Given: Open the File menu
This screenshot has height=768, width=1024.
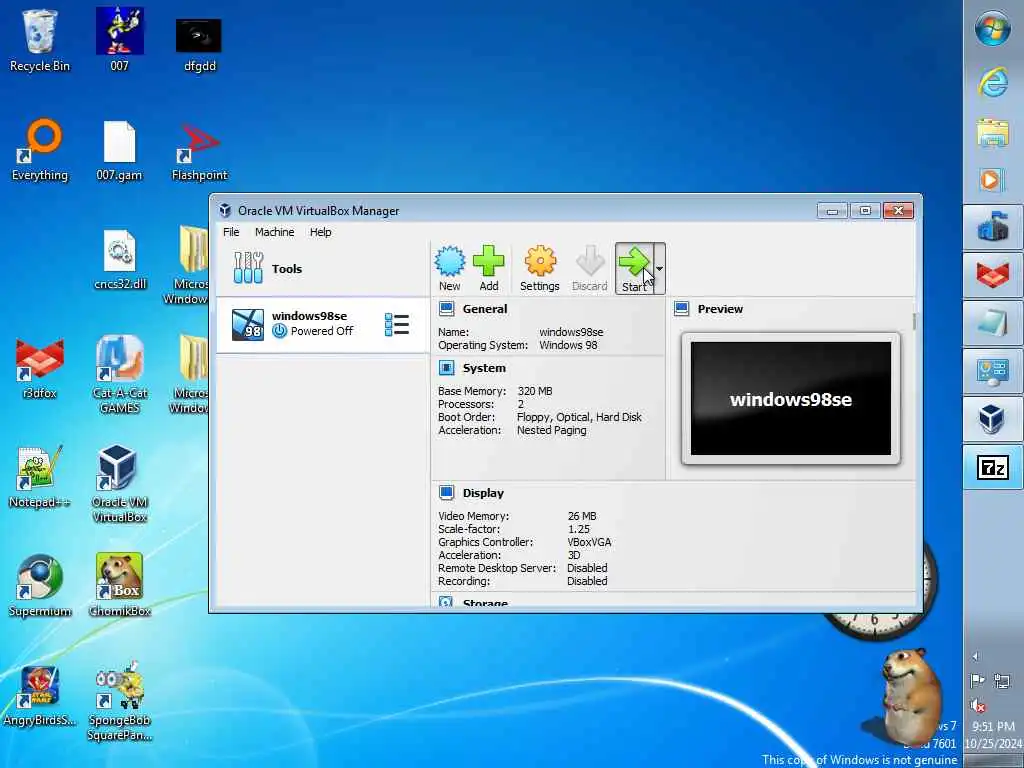Looking at the screenshot, I should [231, 232].
